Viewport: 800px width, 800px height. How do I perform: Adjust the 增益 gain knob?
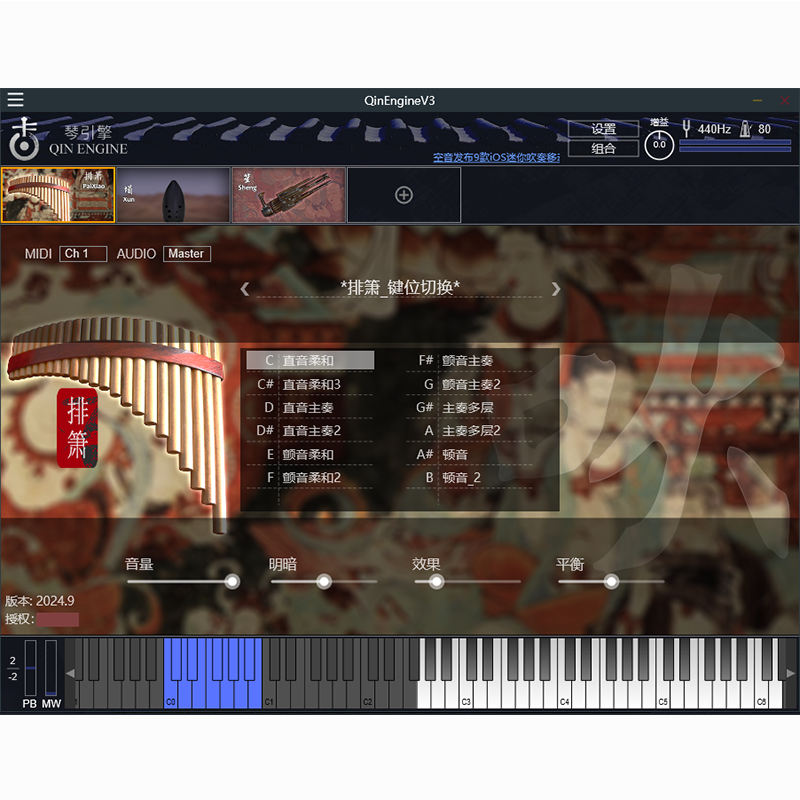[x=659, y=145]
